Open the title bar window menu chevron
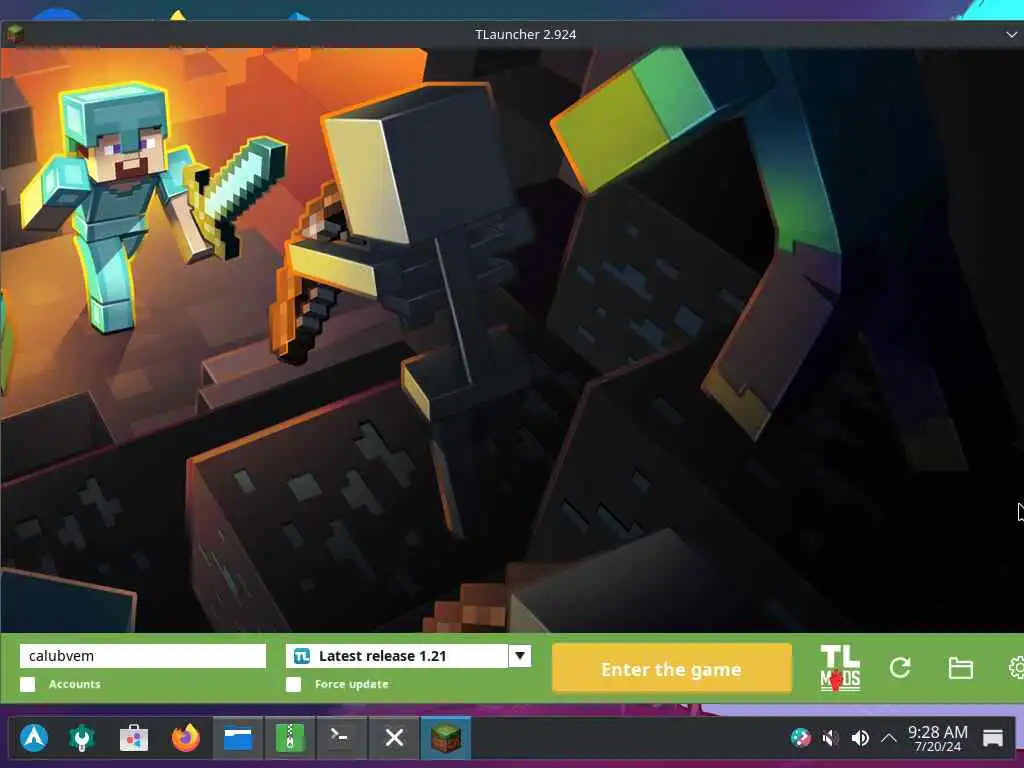 [1012, 35]
